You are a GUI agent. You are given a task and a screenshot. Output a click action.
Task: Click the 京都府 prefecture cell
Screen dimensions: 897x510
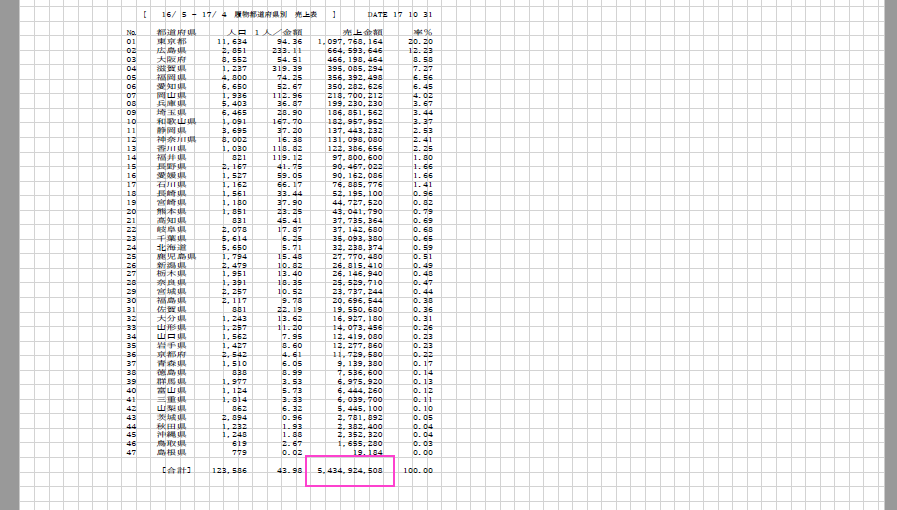click(x=171, y=354)
